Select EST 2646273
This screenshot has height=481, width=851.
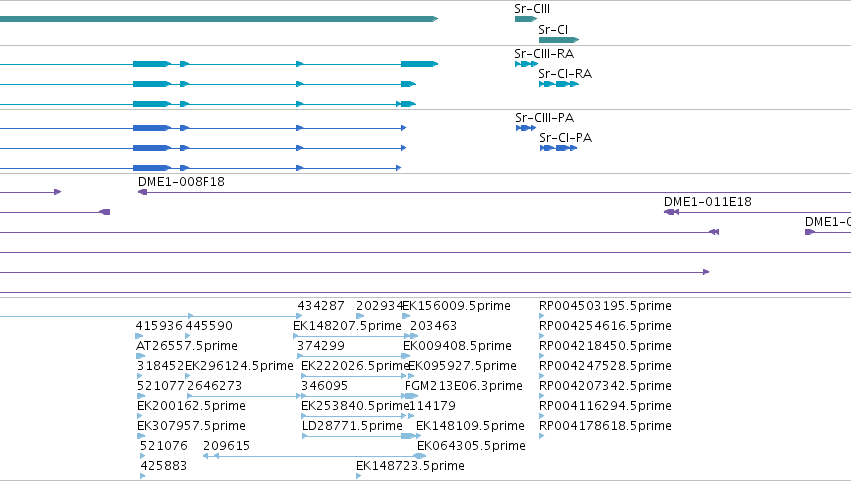pyautogui.click(x=214, y=386)
